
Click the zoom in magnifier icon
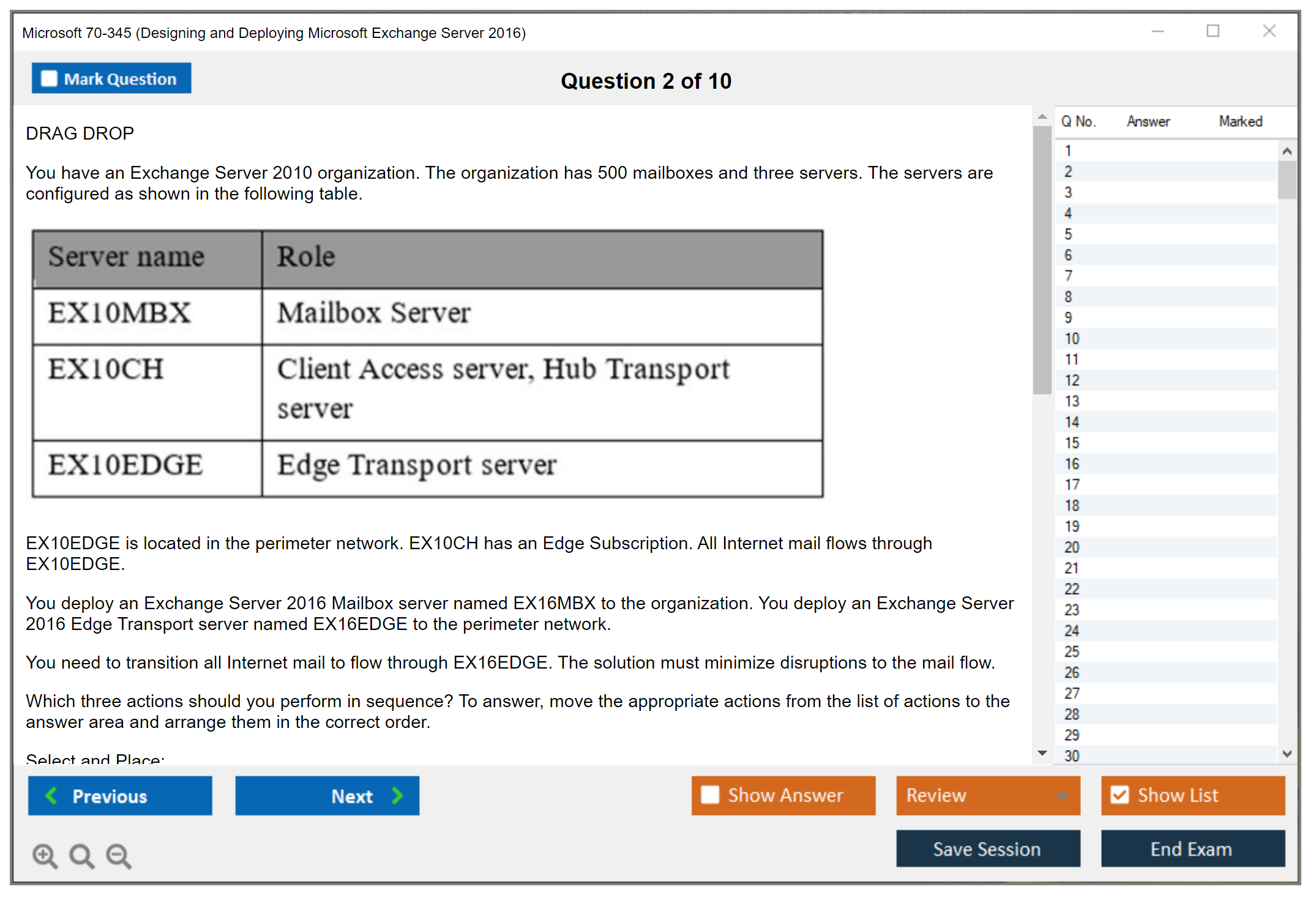(x=45, y=855)
